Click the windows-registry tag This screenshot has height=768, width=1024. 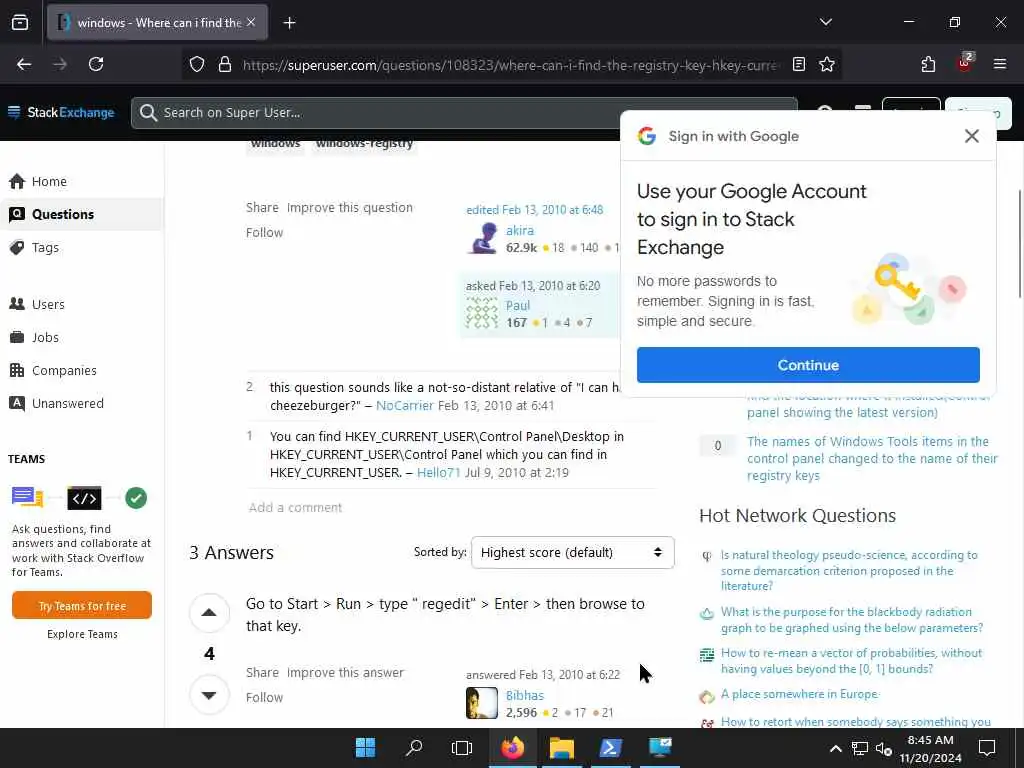(x=364, y=146)
